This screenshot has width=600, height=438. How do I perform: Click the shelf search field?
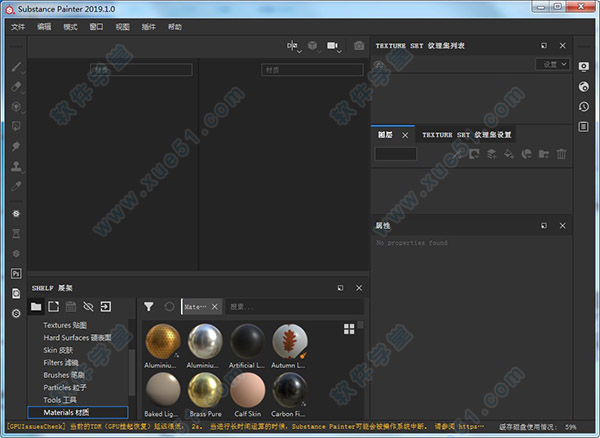[295, 307]
